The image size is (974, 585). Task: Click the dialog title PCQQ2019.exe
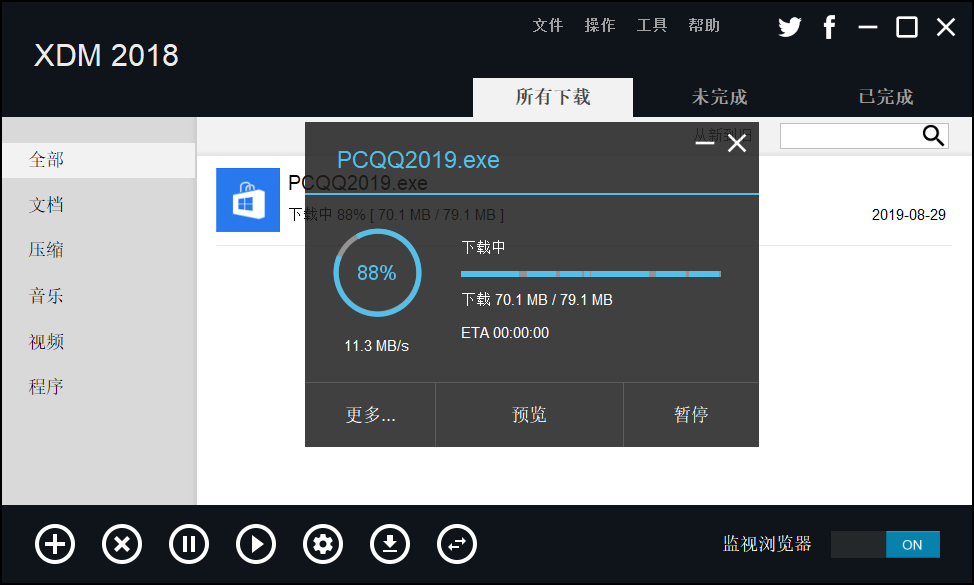pyautogui.click(x=418, y=160)
